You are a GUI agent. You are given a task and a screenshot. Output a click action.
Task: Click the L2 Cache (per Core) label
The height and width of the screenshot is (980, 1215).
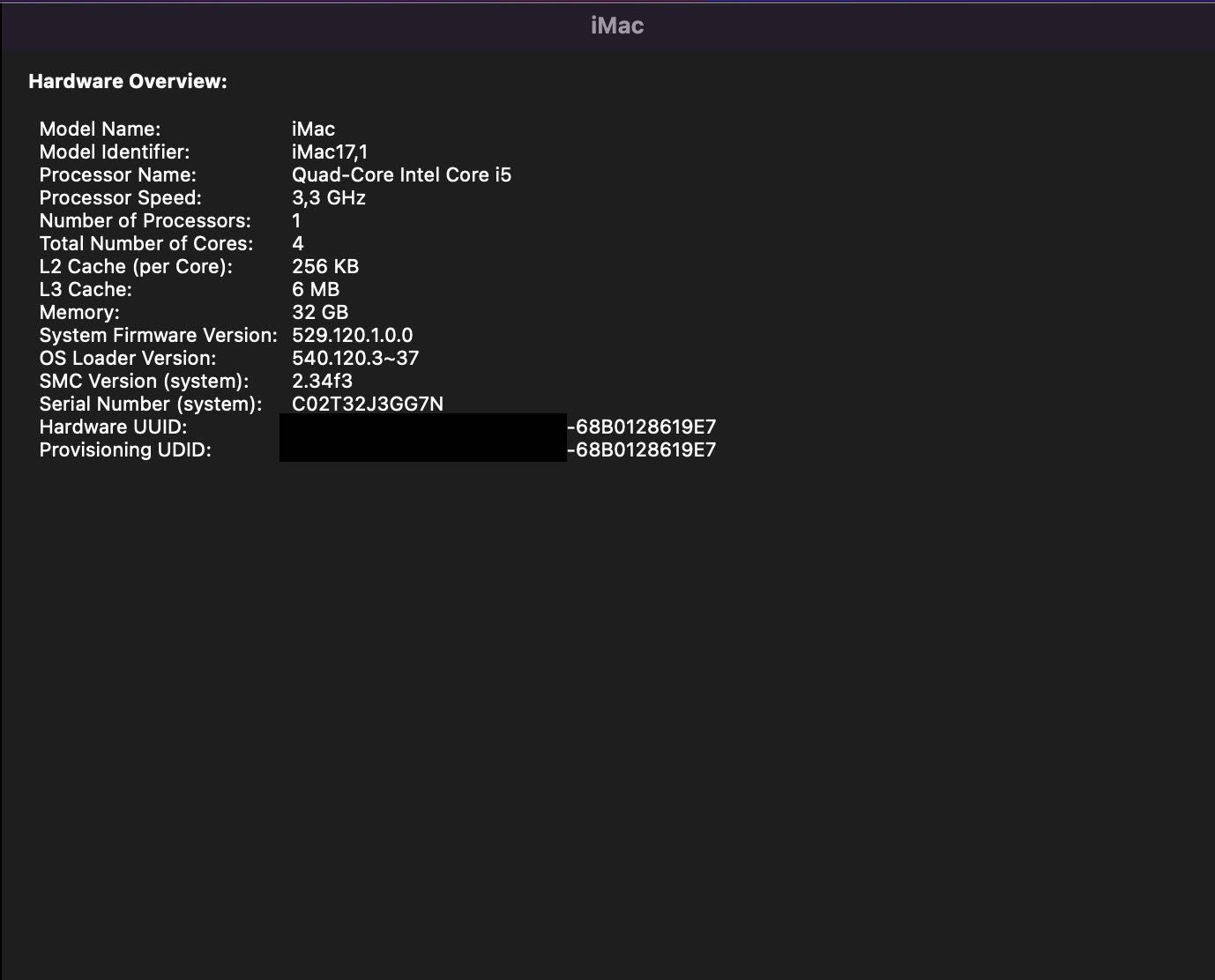click(x=136, y=266)
